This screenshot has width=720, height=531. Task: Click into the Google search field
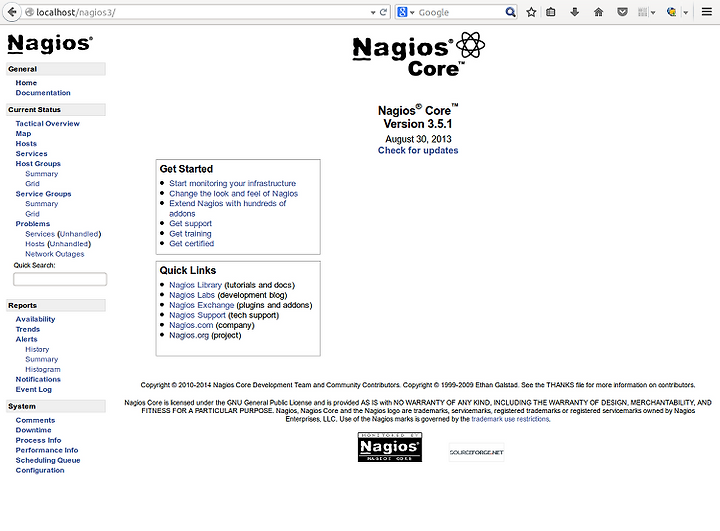click(x=459, y=12)
